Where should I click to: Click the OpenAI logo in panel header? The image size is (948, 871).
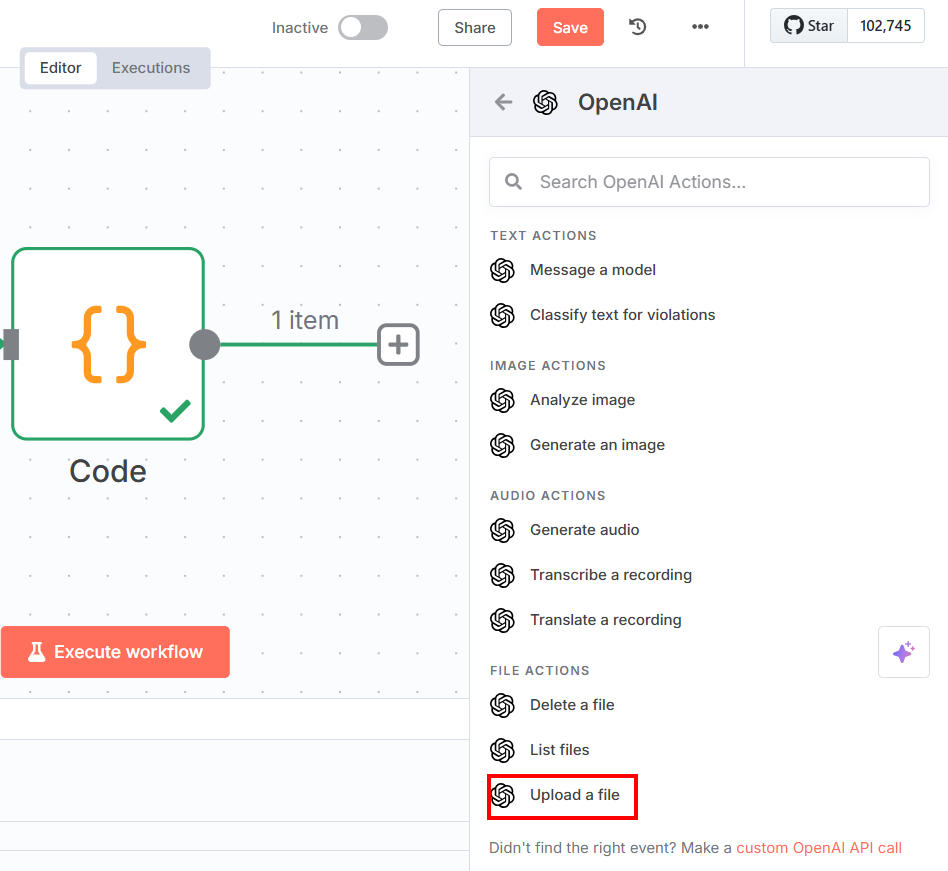pyautogui.click(x=545, y=102)
